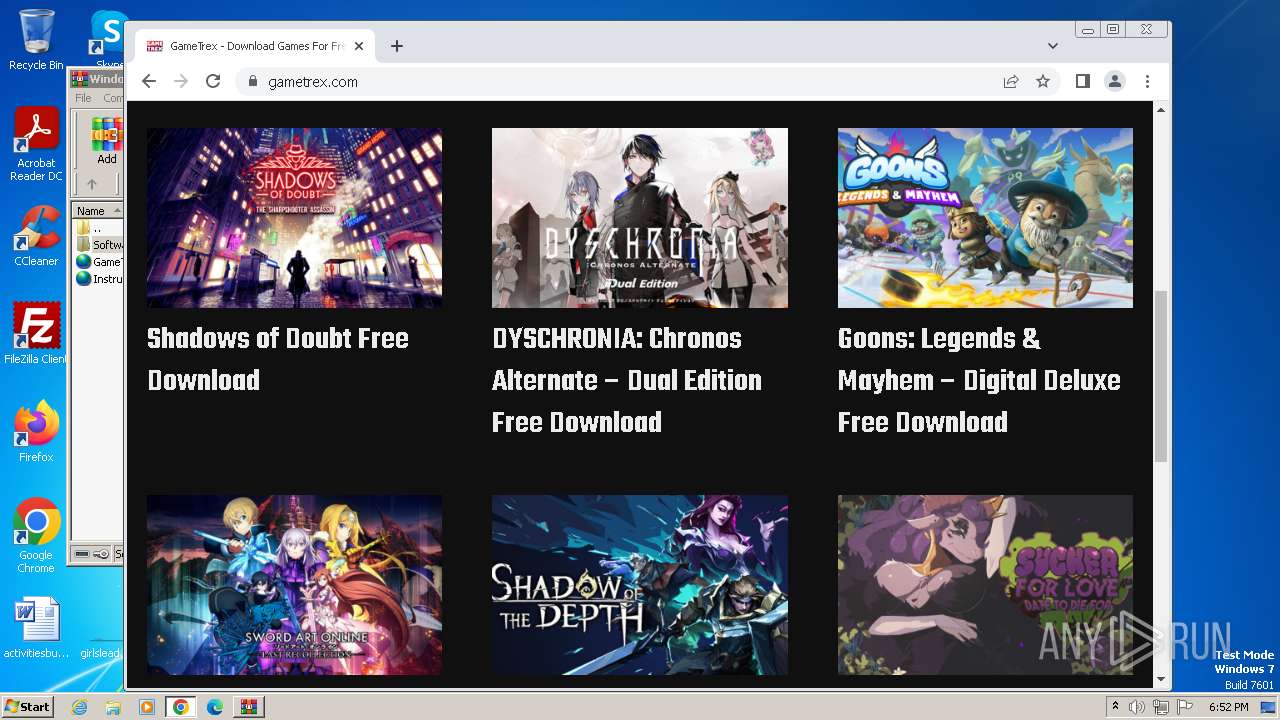Click scrollbar down arrow in Chrome

1161,680
